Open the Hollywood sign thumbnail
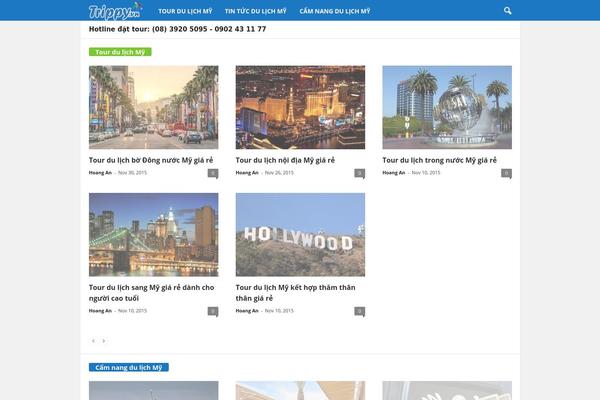Viewport: 600px width, 400px height. tap(300, 235)
